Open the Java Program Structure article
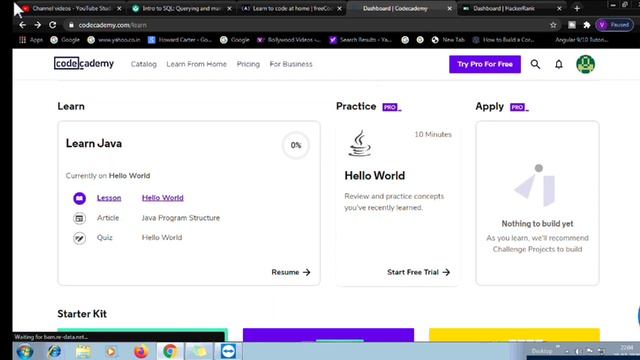Viewport: 640px width, 360px height. (x=181, y=218)
